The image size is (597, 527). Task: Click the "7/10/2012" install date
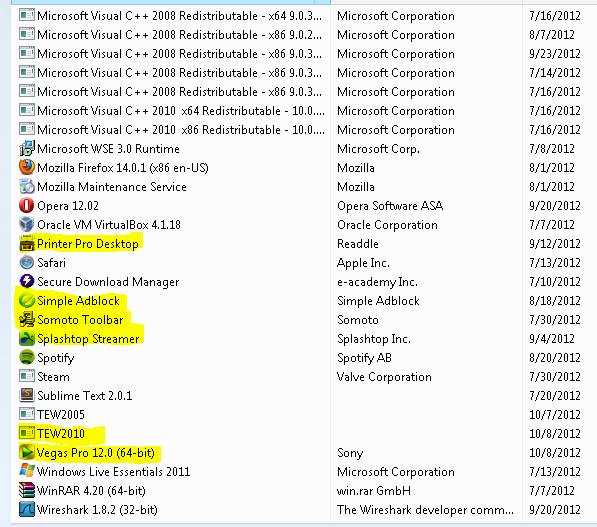click(x=555, y=282)
